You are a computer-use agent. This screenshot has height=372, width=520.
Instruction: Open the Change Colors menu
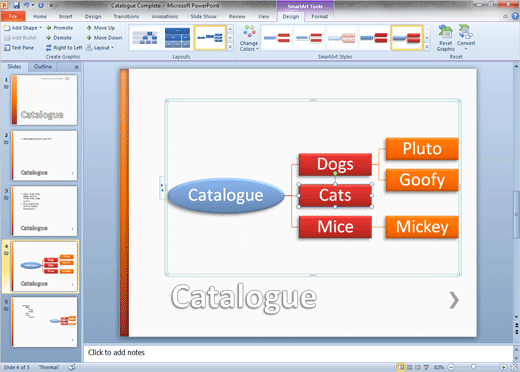click(x=249, y=38)
